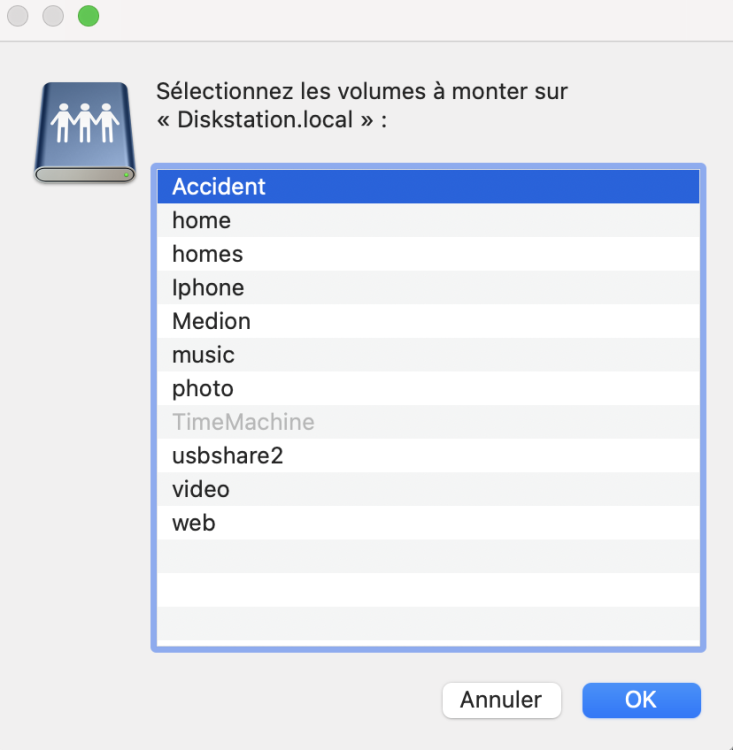Click the first empty row below web
Viewport: 733px width, 750px height.
pos(428,556)
